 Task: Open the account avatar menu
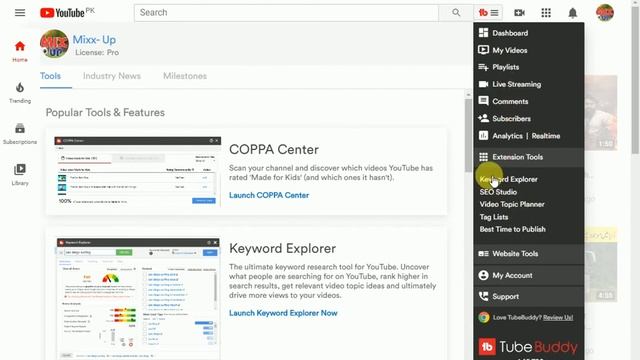click(x=604, y=13)
